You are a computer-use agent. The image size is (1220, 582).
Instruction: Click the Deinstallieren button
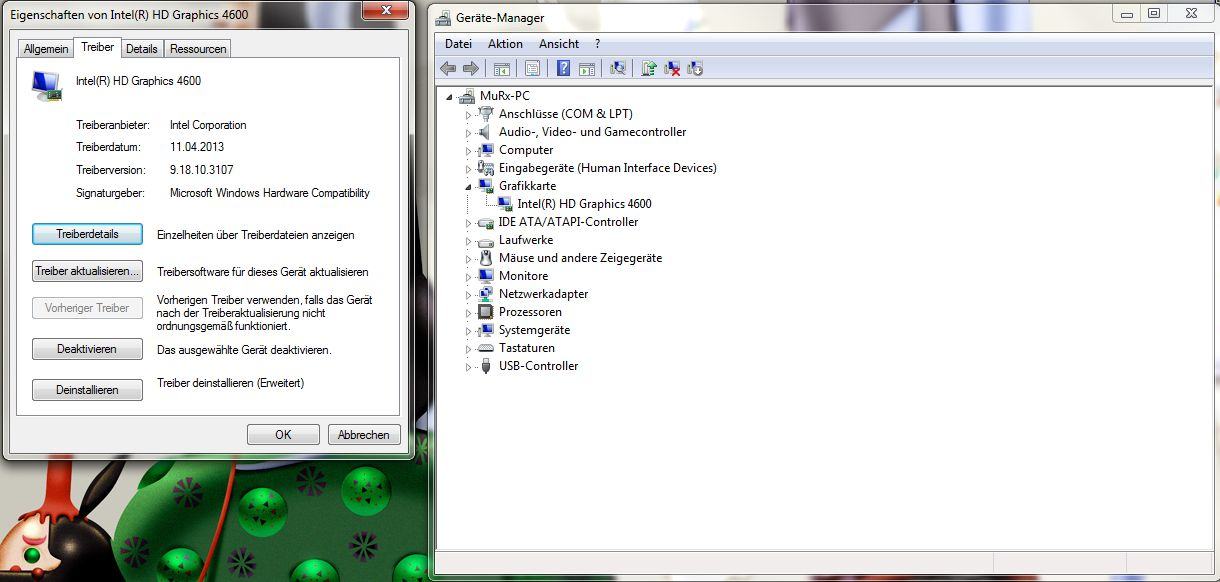(x=87, y=390)
